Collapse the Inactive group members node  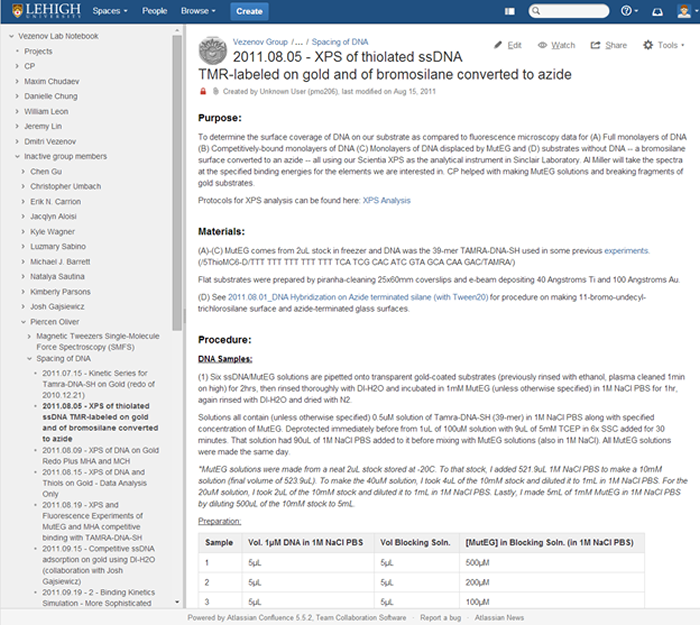[17, 156]
